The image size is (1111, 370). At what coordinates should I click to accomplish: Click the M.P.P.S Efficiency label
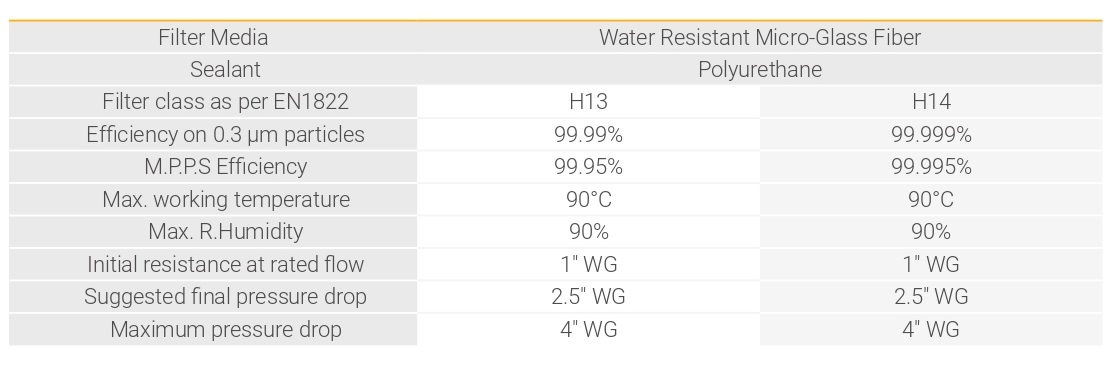point(225,167)
